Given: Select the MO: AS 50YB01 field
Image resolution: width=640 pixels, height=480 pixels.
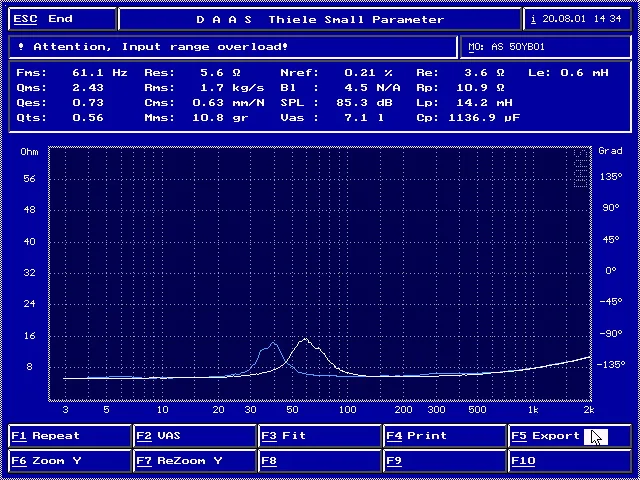Looking at the screenshot, I should point(545,47).
